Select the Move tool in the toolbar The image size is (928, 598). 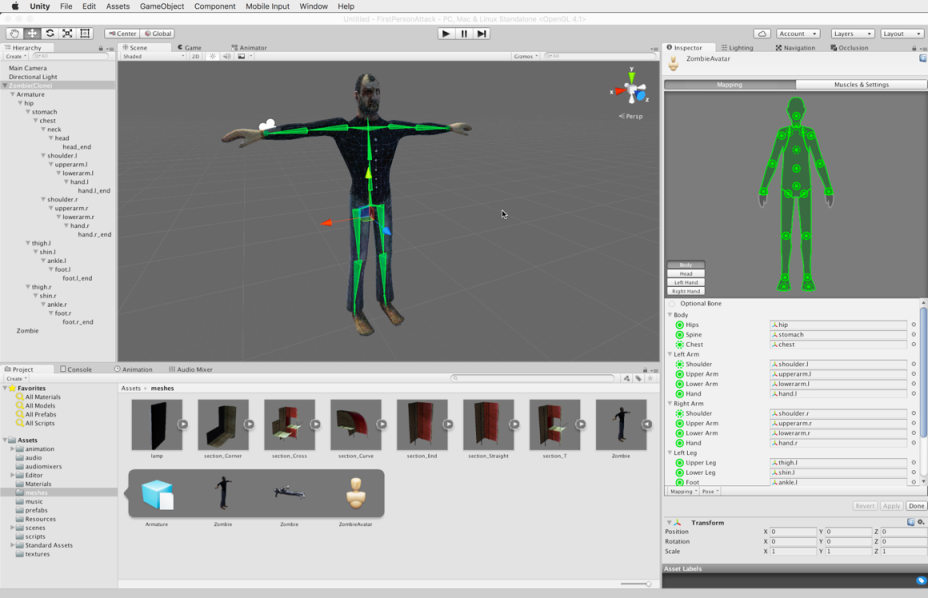(x=32, y=34)
